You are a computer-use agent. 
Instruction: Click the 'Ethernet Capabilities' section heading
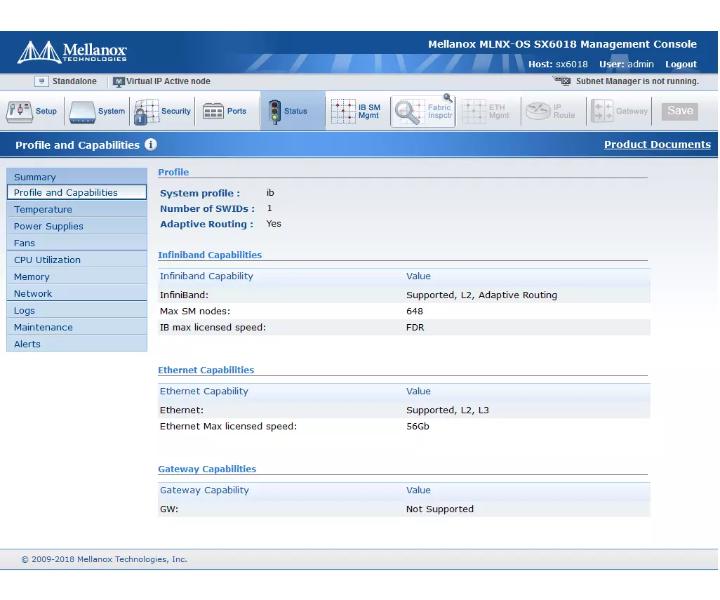pyautogui.click(x=206, y=370)
